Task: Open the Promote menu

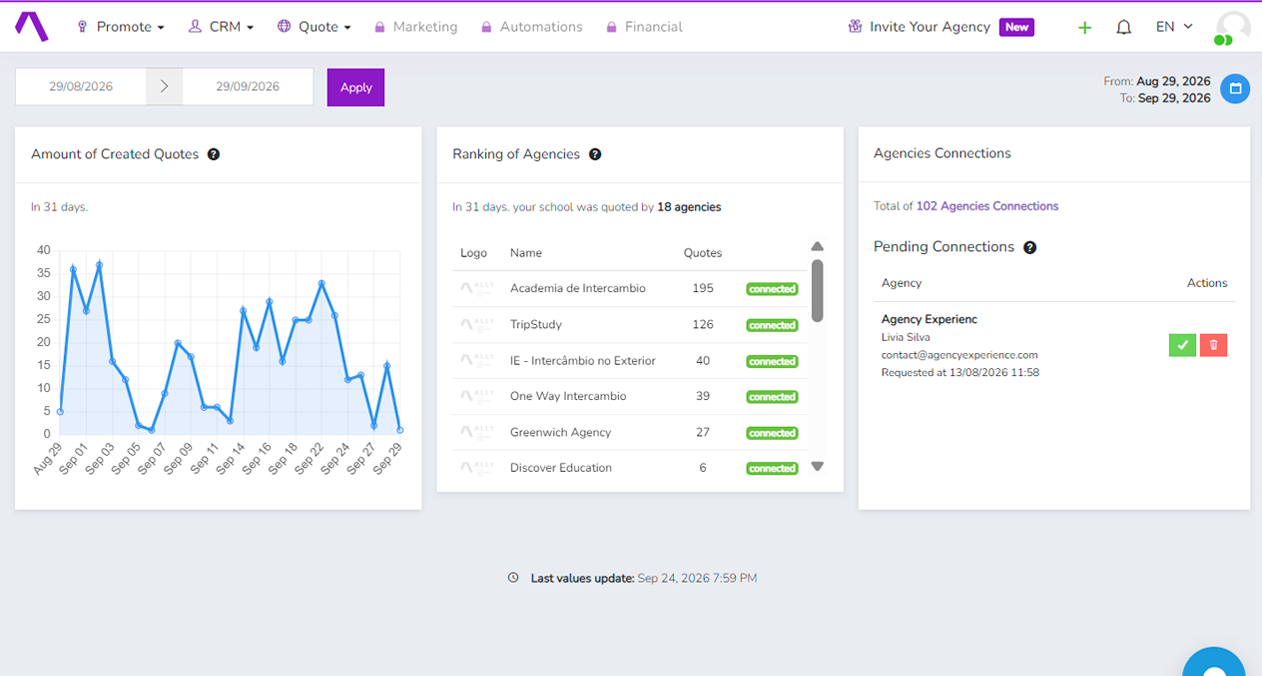Action: tap(121, 27)
